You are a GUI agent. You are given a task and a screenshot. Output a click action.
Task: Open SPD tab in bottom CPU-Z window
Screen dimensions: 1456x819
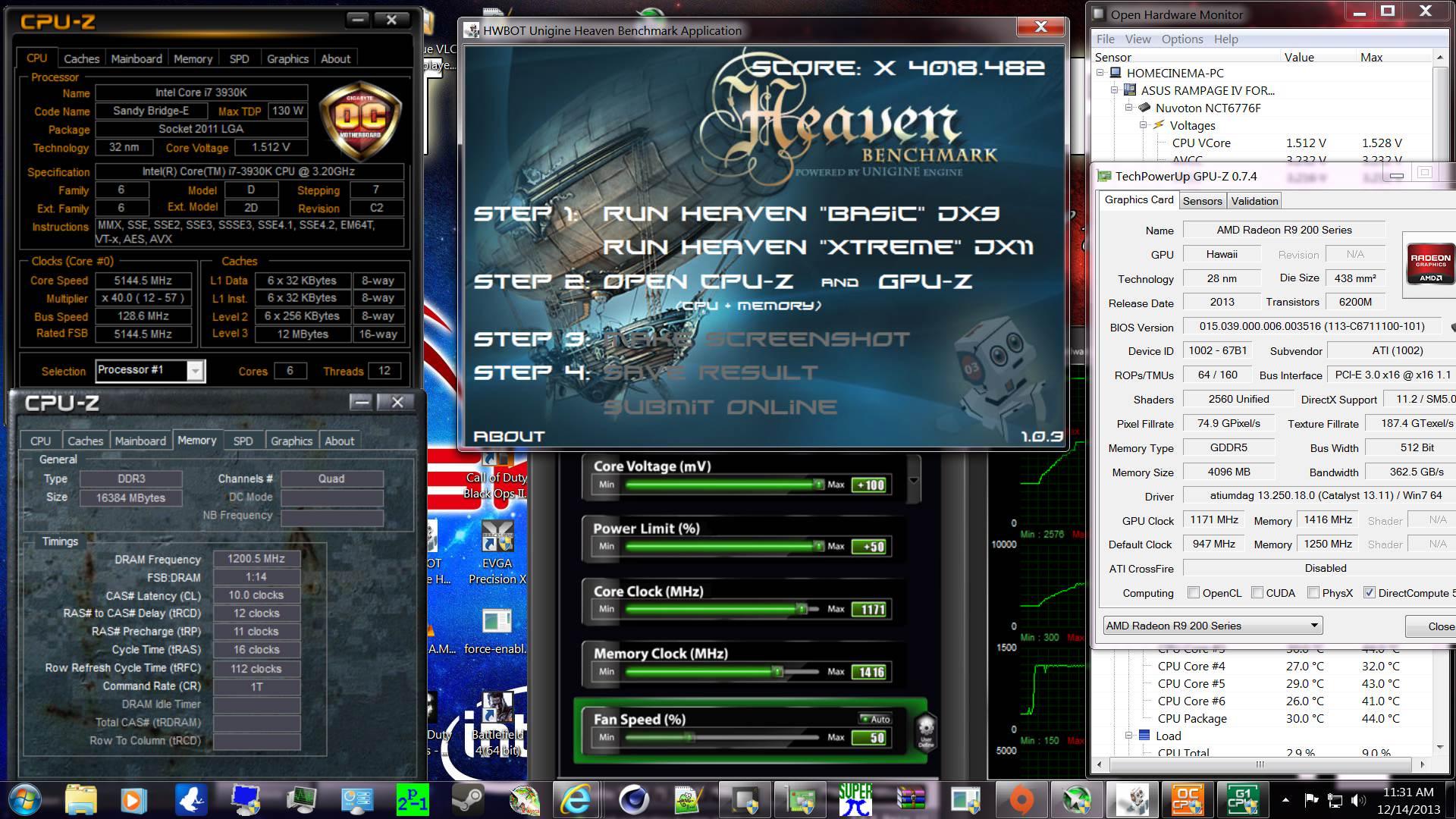(x=243, y=441)
